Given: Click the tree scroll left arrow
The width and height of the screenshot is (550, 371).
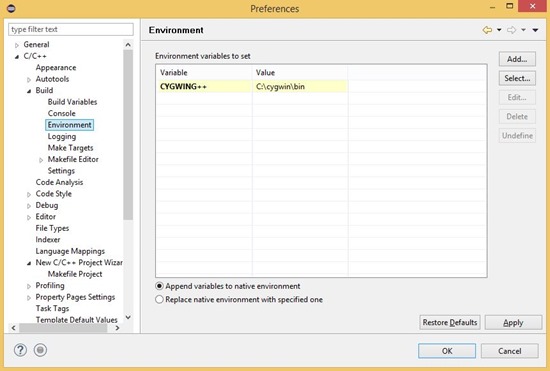Looking at the screenshot, I should coord(13,328).
